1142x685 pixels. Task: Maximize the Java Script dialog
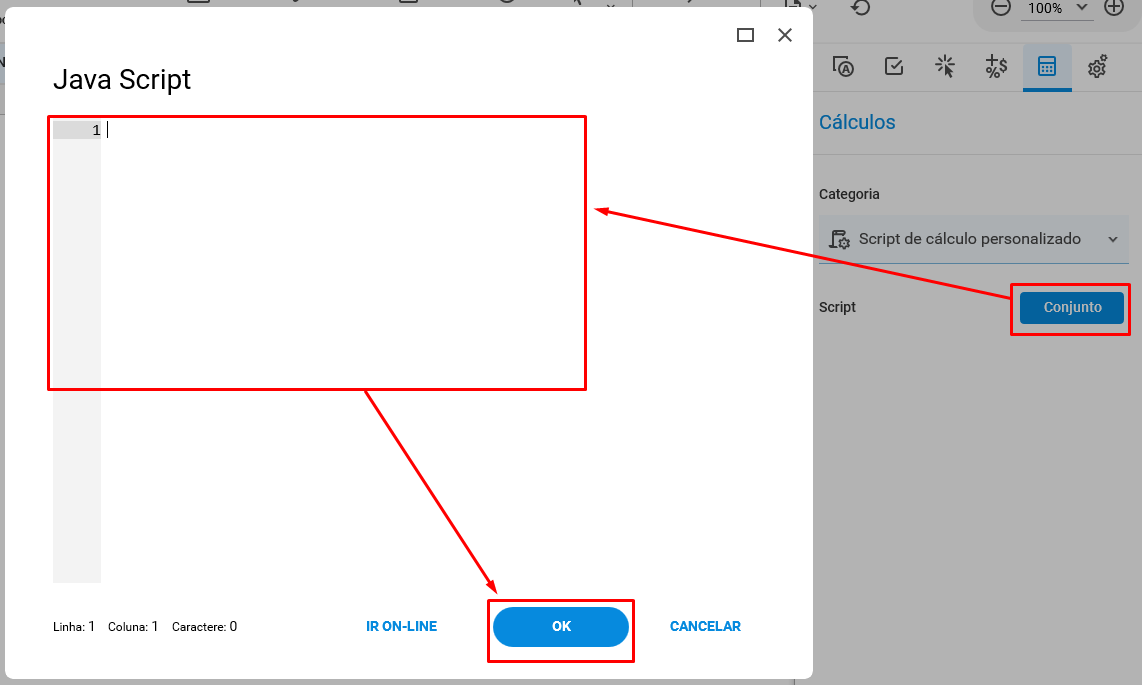(745, 35)
